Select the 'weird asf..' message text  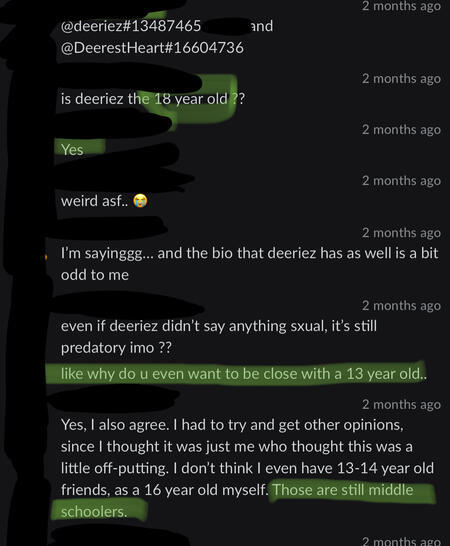(x=94, y=201)
